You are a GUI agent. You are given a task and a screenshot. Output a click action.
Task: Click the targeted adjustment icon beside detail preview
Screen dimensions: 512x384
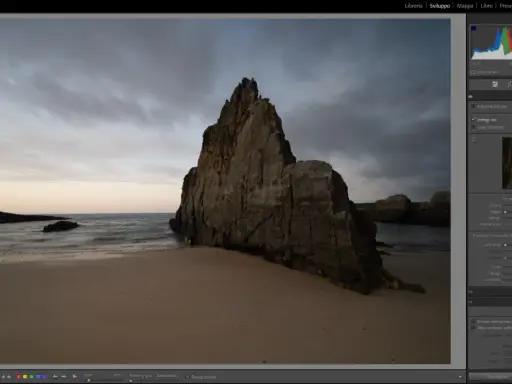coord(474,139)
